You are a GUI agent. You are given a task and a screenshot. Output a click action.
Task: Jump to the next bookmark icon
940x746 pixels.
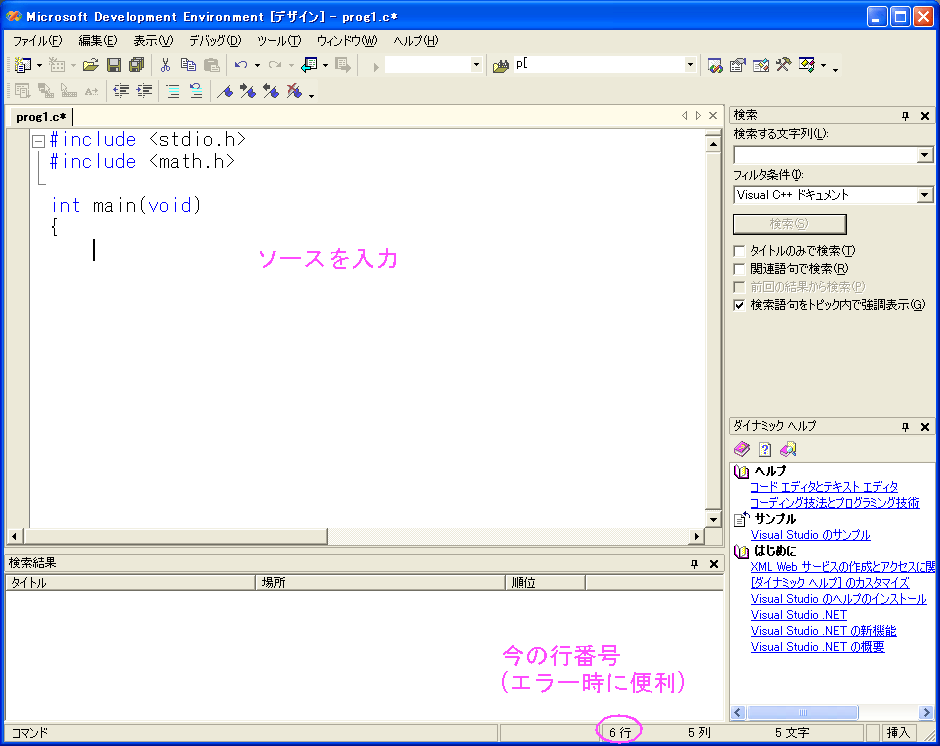(x=248, y=91)
